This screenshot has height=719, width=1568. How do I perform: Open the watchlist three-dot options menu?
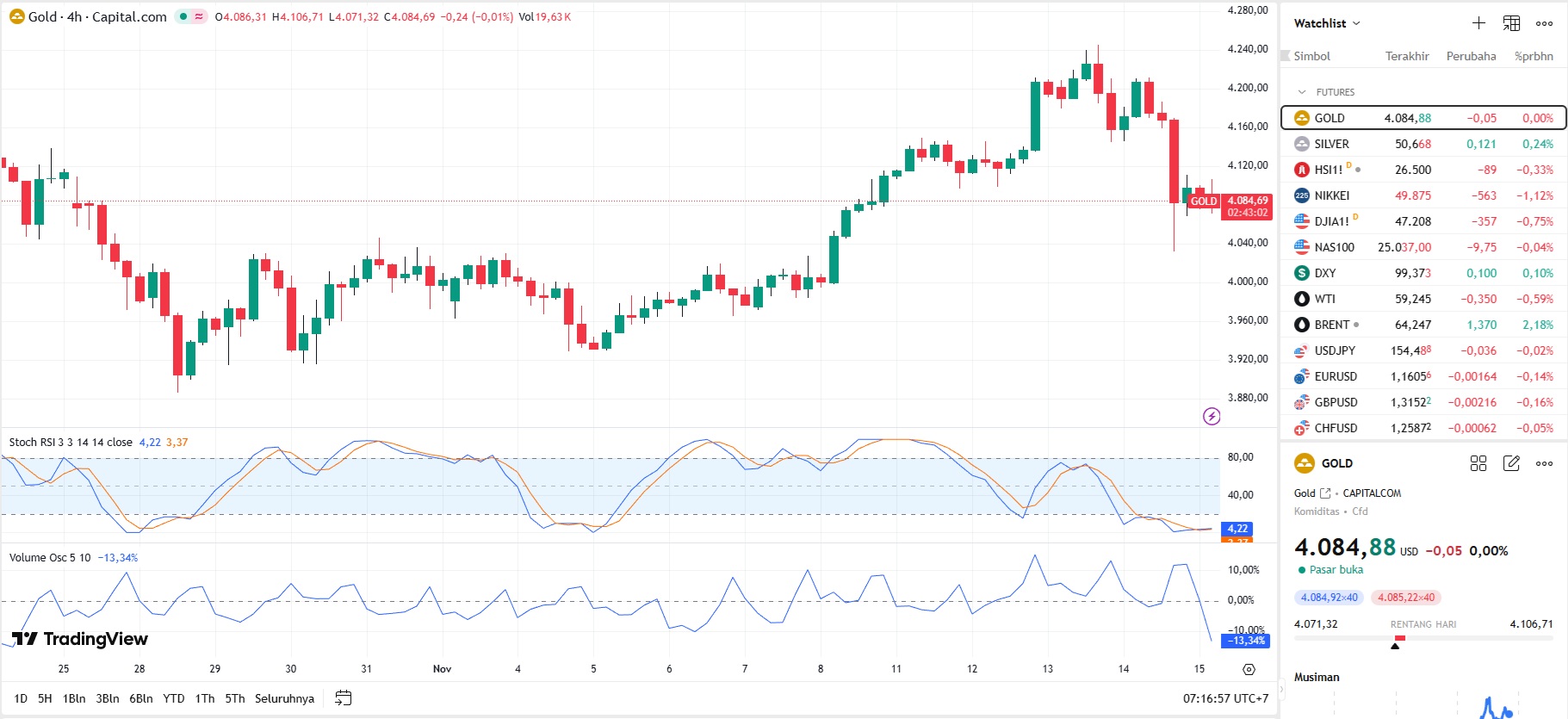(1544, 23)
